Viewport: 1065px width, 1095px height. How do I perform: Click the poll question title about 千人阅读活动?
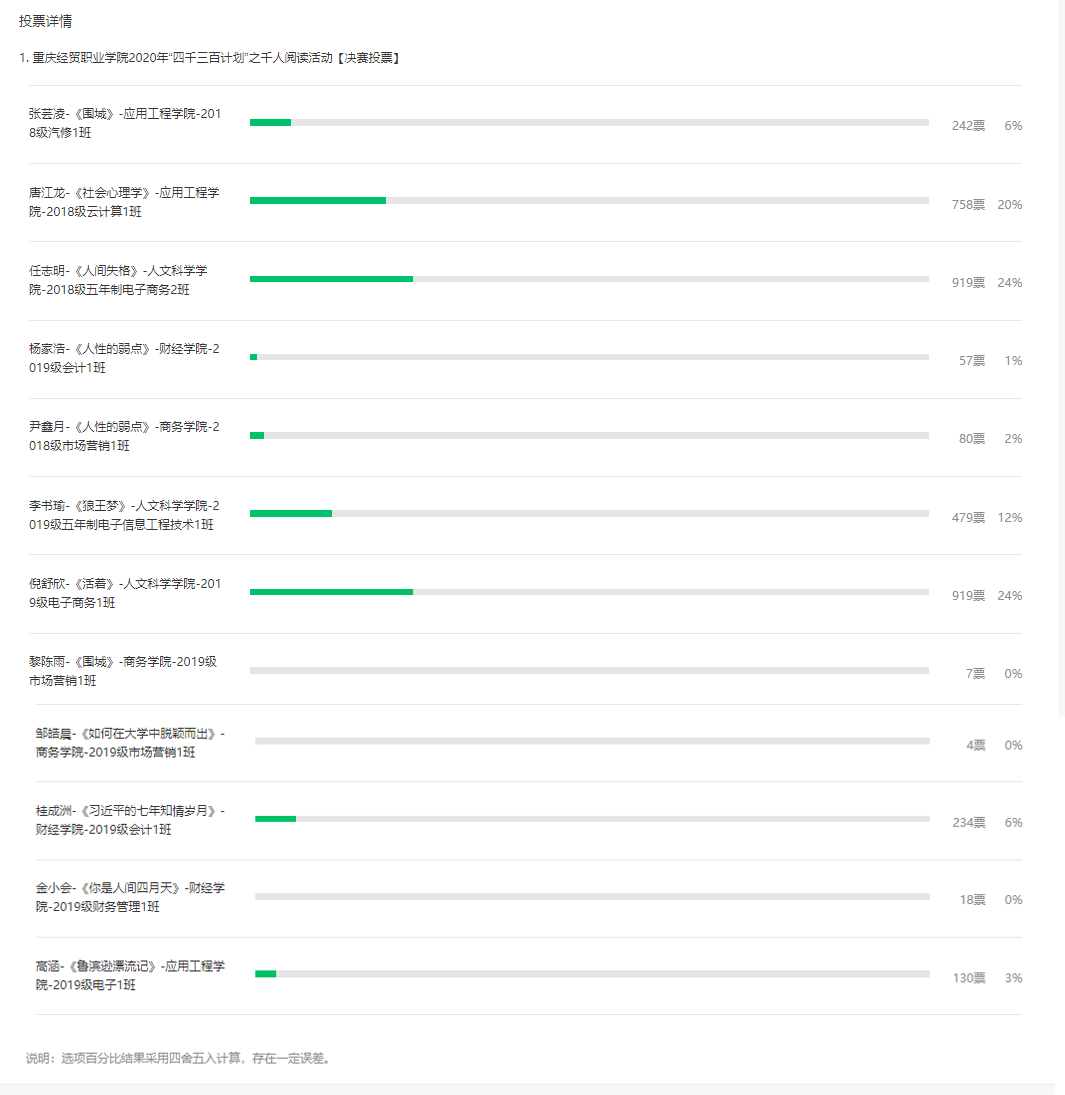pyautogui.click(x=210, y=58)
